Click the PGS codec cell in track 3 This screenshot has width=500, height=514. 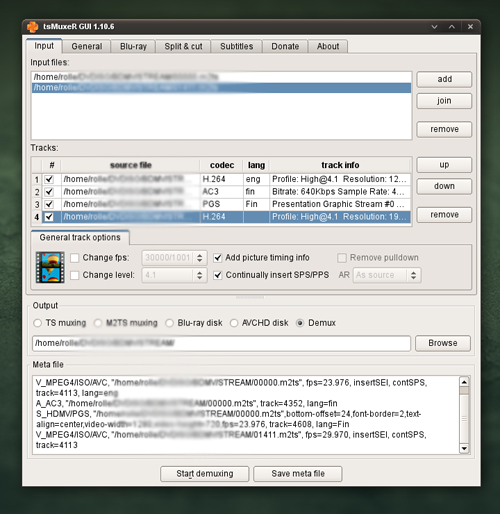[x=222, y=204]
